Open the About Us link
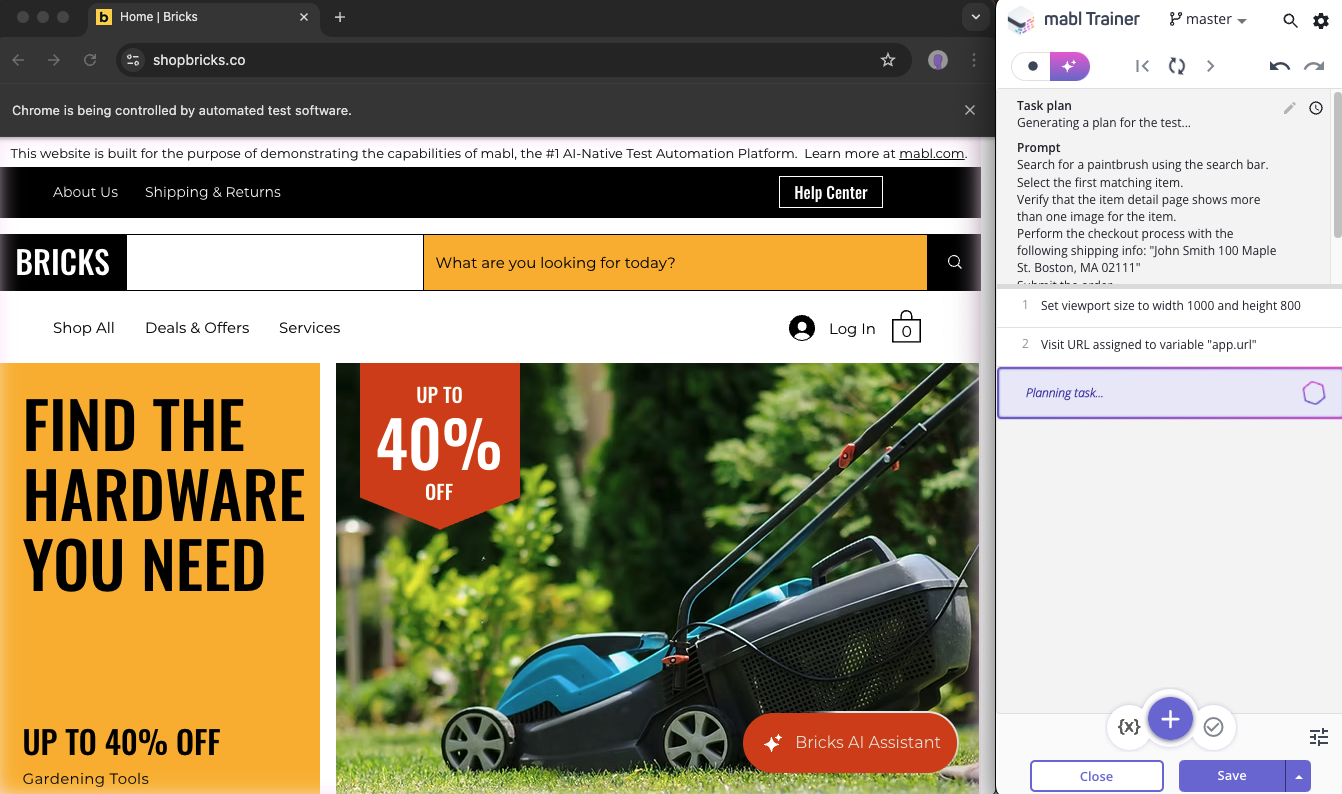The width and height of the screenshot is (1342, 794). [85, 192]
